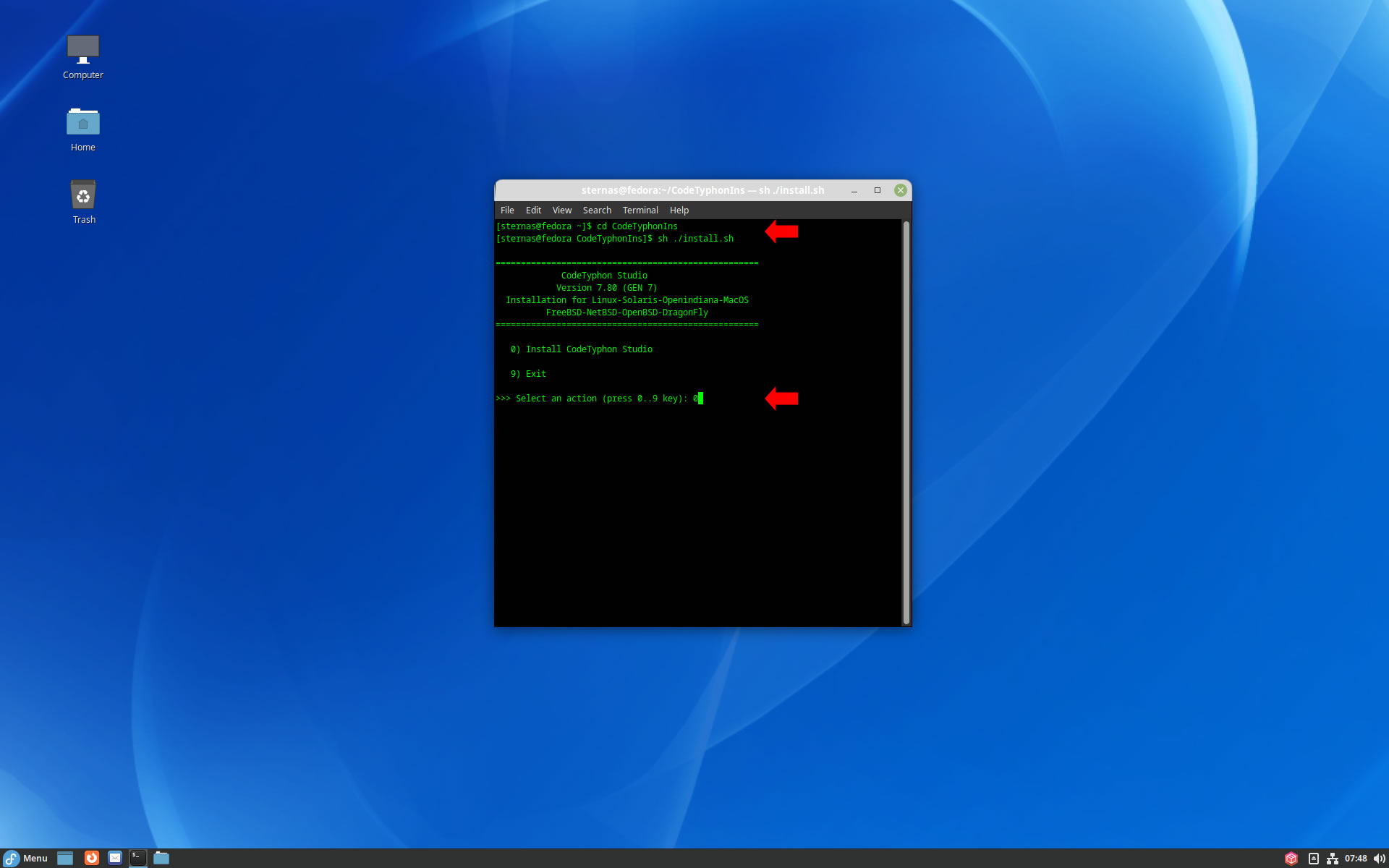Minimize the terminal window

[x=854, y=190]
